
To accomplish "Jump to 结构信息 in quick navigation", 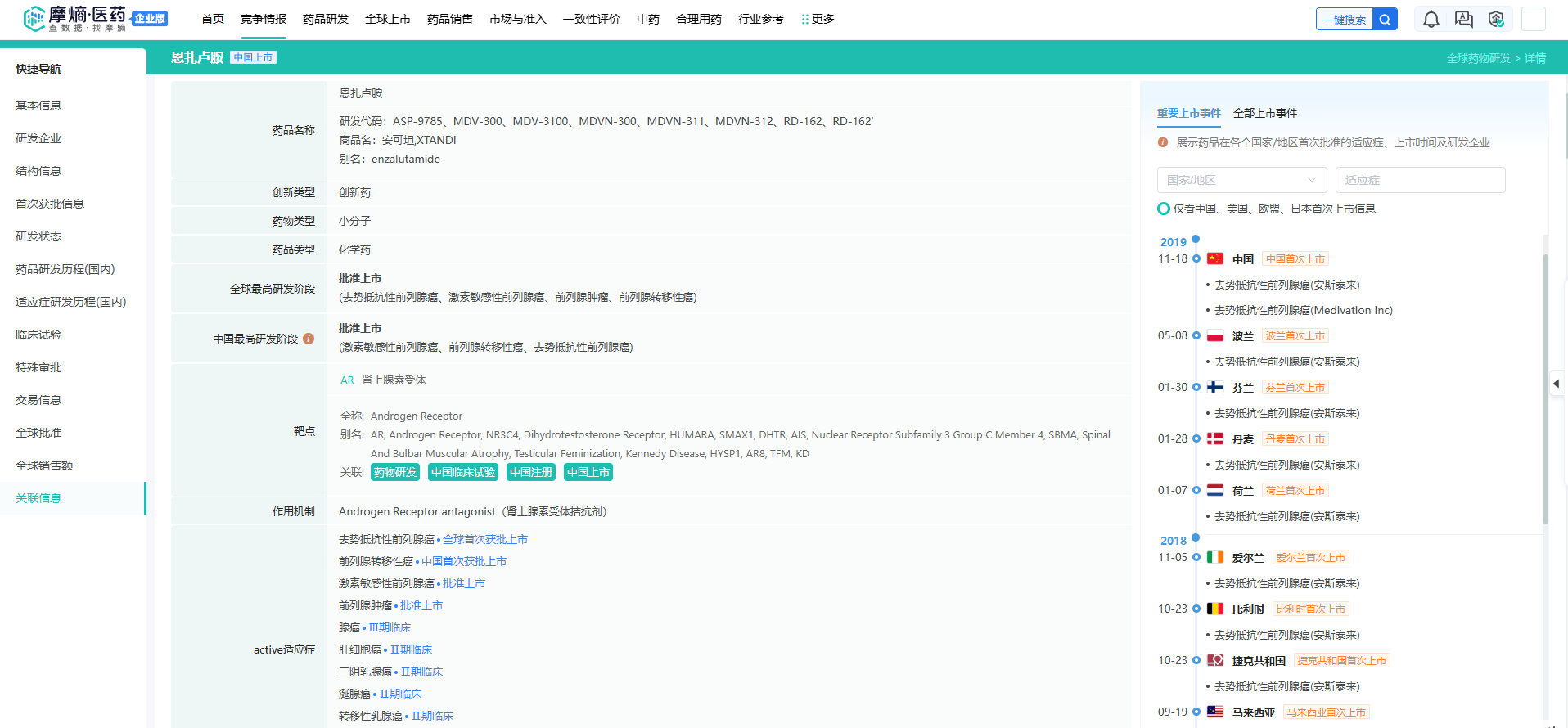I will [38, 171].
